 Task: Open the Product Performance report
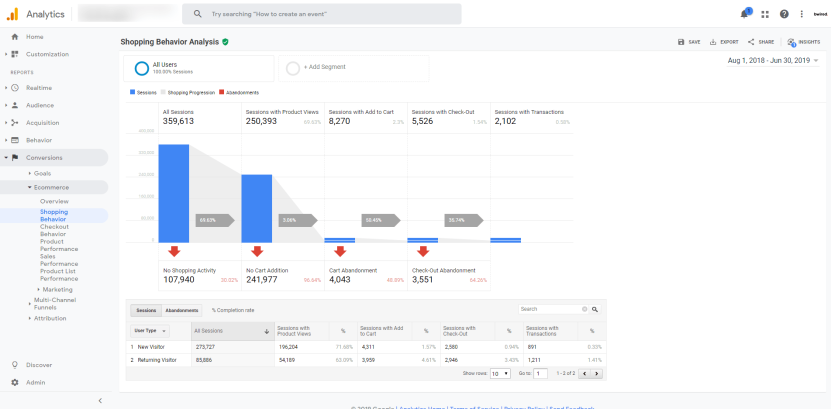59,245
